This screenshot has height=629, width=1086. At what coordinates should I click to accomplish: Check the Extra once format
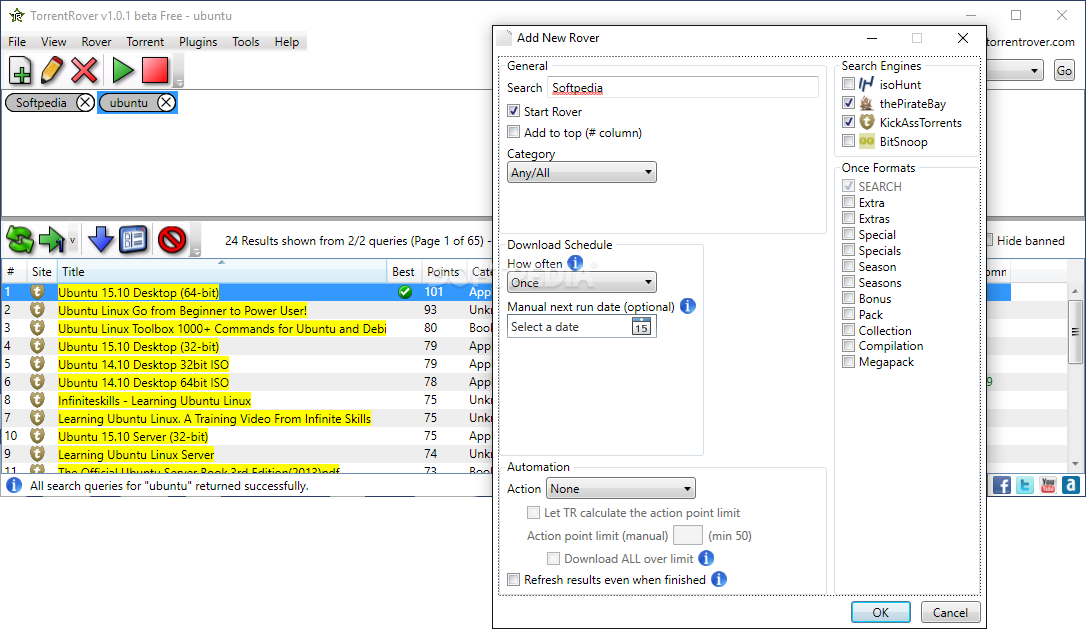click(x=848, y=202)
